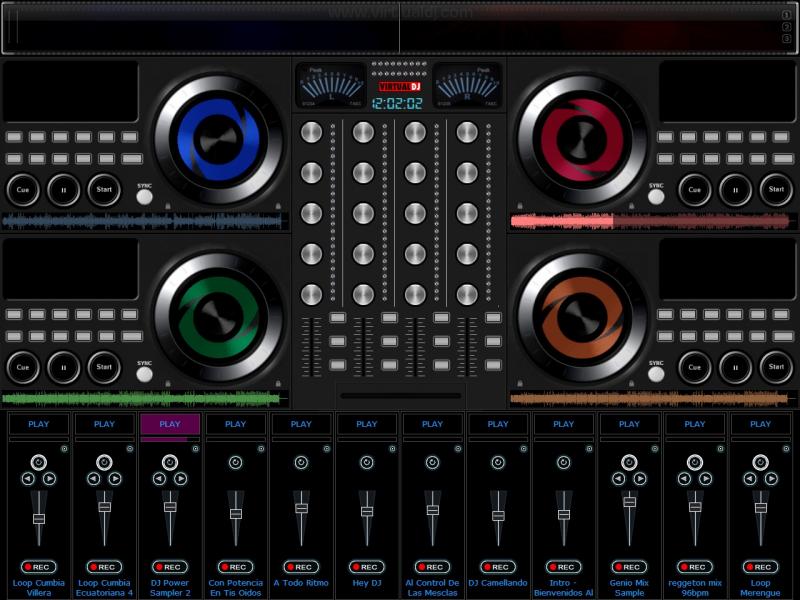Click next arrow in Genio Mix Sample slot
The height and width of the screenshot is (600, 800).
[640, 479]
